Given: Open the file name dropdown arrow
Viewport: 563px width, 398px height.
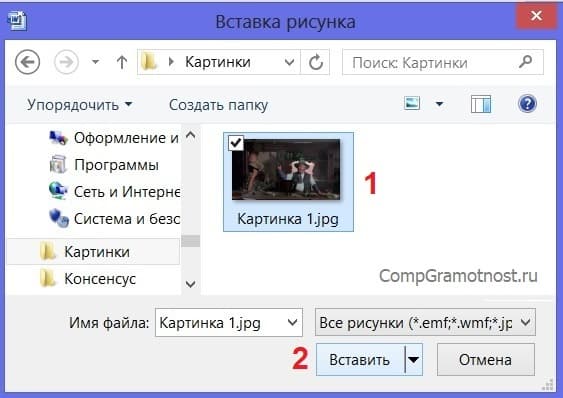Looking at the screenshot, I should pyautogui.click(x=293, y=322).
